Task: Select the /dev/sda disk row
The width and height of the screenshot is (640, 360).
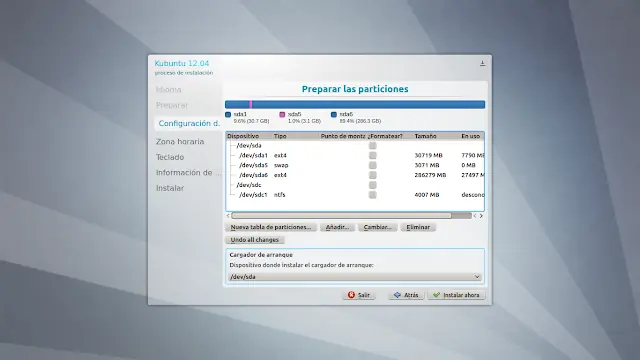Action: click(355, 145)
